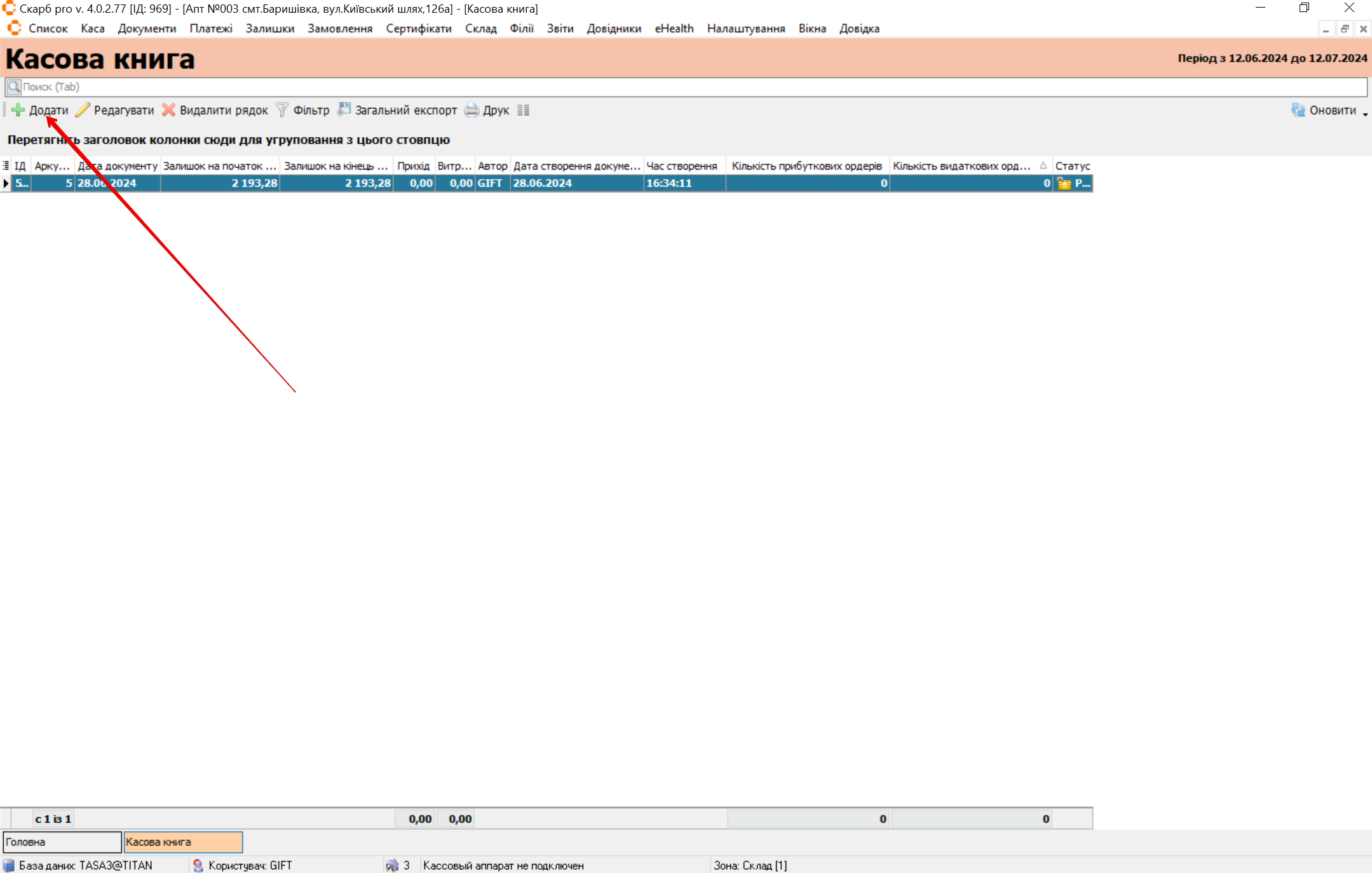Image resolution: width=1372 pixels, height=873 pixels.
Task: Click the green plus Додати icon
Action: pyautogui.click(x=18, y=110)
